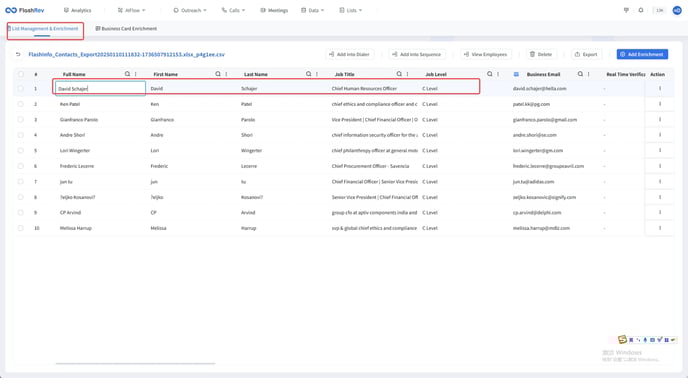Click the Delete button
Viewport: 688px width, 378px height.
[541, 54]
